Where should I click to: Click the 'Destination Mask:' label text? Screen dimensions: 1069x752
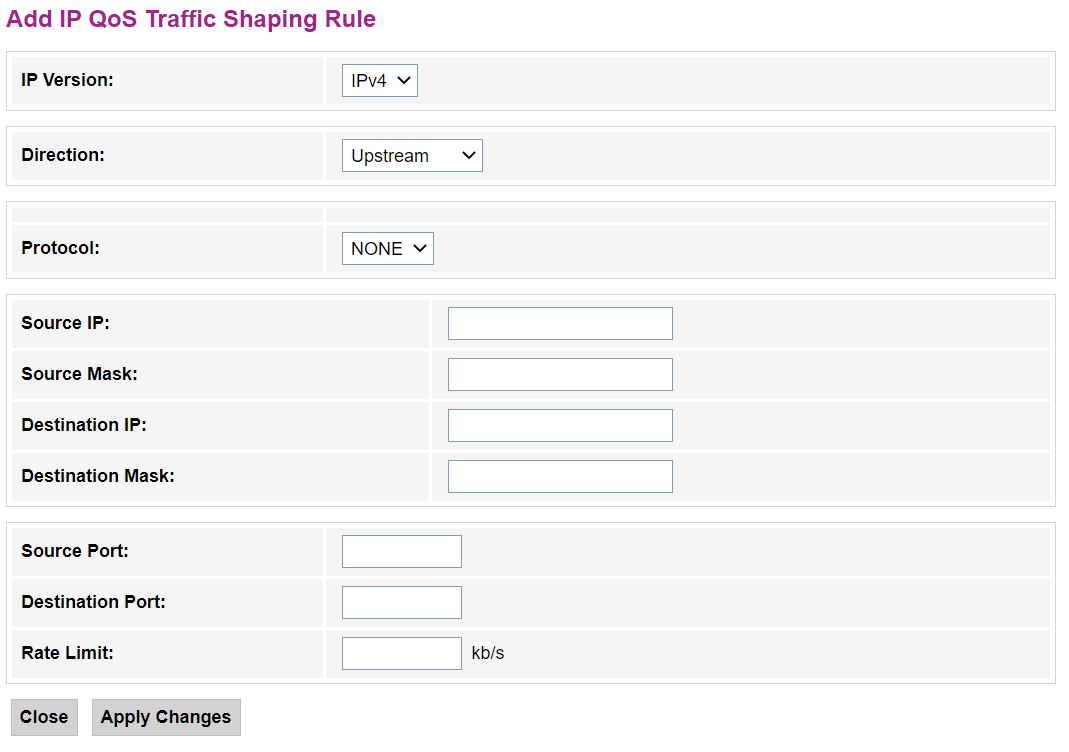(98, 476)
